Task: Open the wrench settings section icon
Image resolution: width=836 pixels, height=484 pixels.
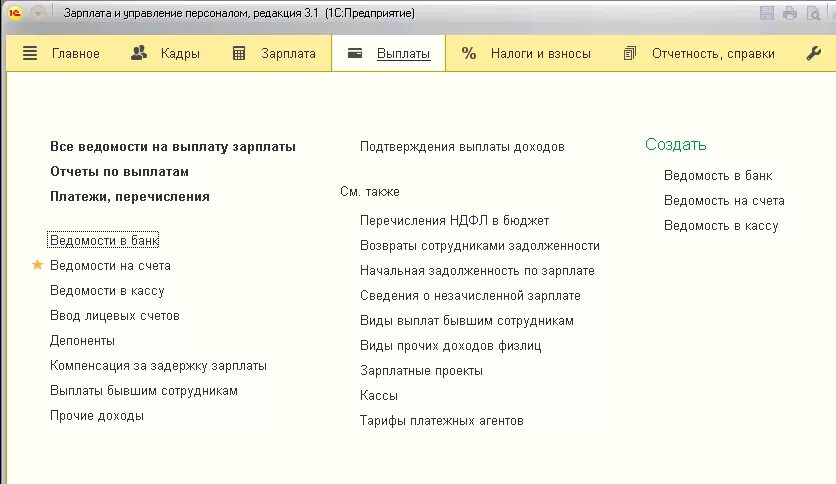Action: [814, 53]
